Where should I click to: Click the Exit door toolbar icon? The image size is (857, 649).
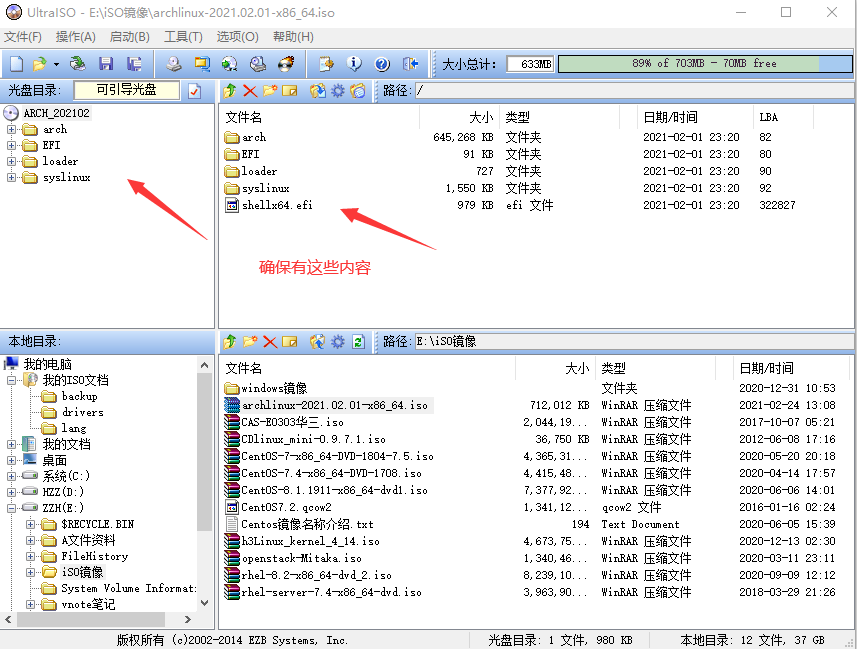(410, 64)
